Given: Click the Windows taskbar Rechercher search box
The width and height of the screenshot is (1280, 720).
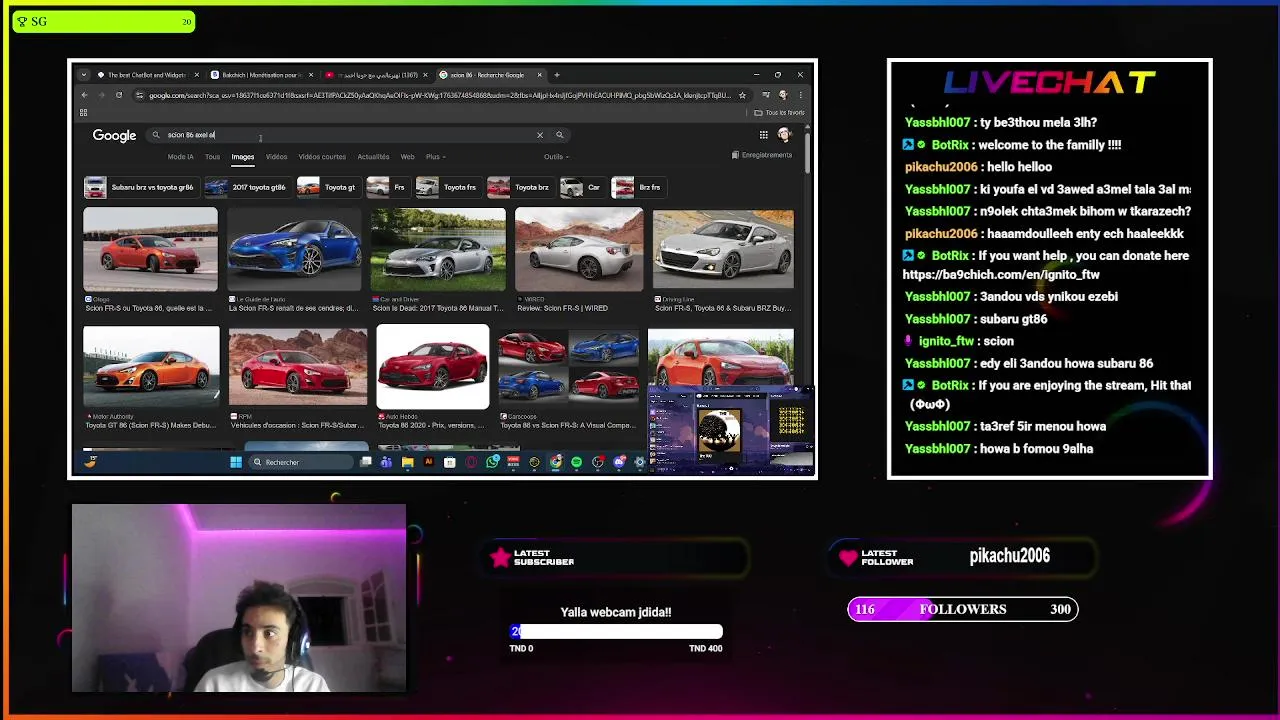Looking at the screenshot, I should pyautogui.click(x=301, y=462).
